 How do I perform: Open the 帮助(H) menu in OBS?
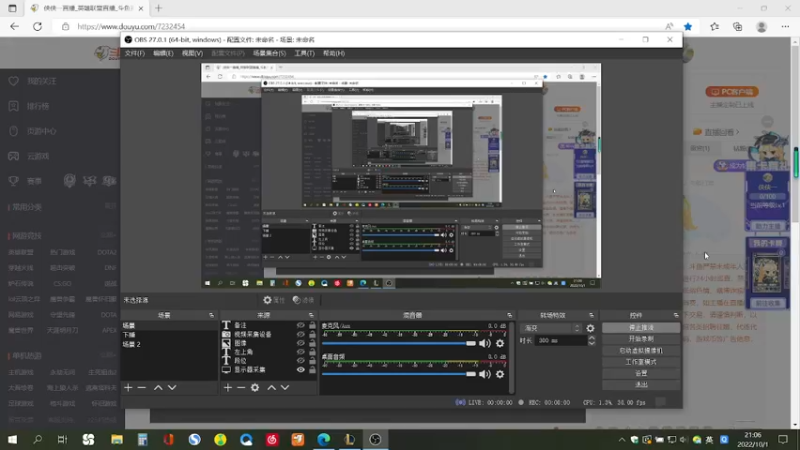pos(334,53)
